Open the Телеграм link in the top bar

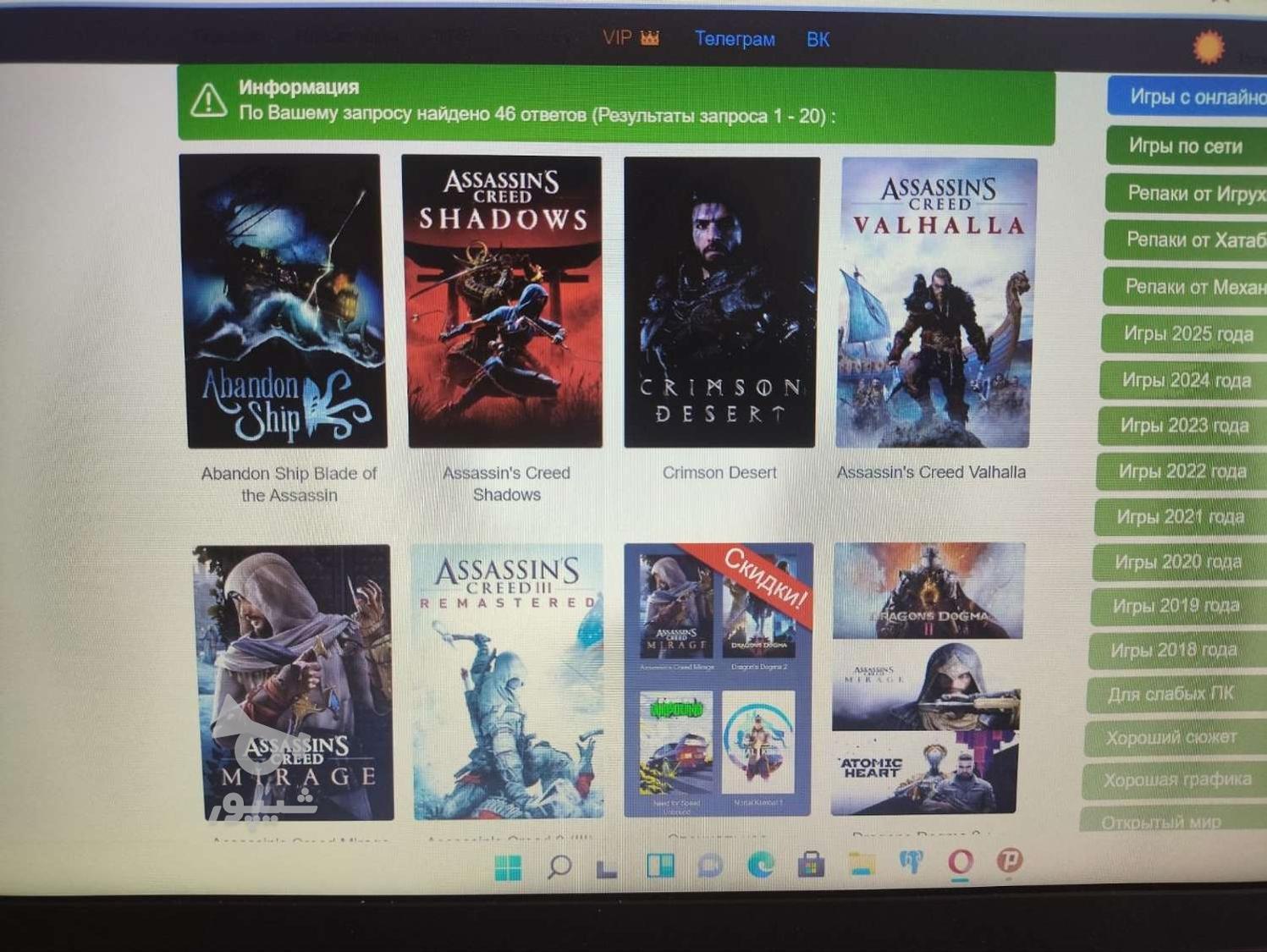(734, 39)
